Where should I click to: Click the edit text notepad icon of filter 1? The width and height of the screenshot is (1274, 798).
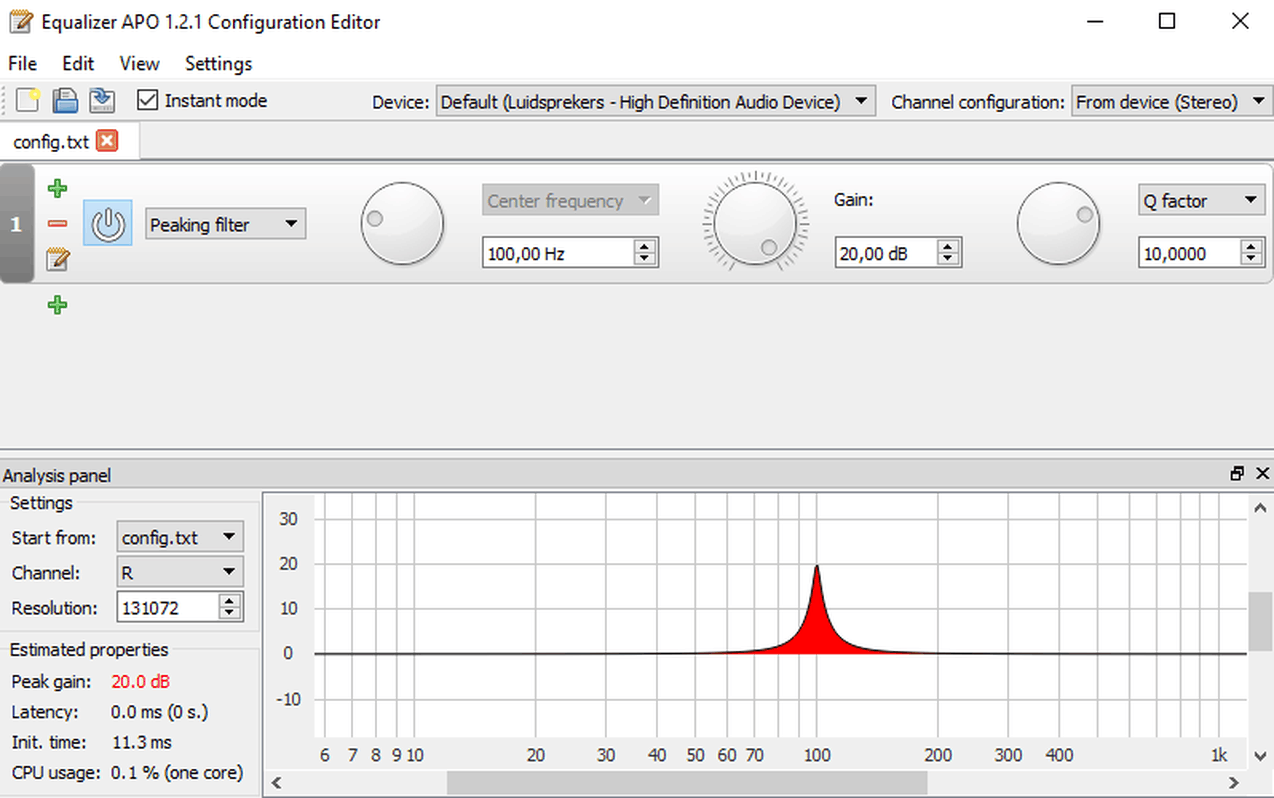(x=57, y=260)
